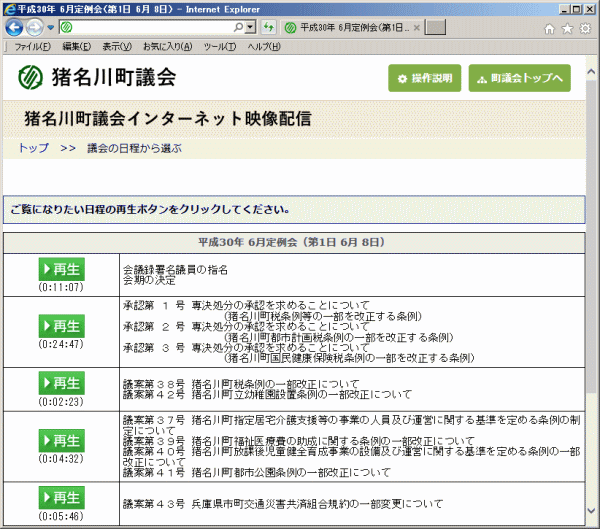This screenshot has height=529, width=600.
Task: Open the browser Home icon
Action: 548,28
